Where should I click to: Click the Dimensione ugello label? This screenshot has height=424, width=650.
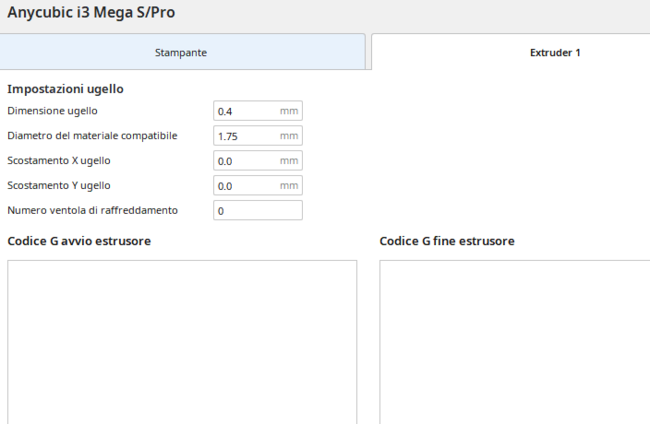[x=52, y=111]
